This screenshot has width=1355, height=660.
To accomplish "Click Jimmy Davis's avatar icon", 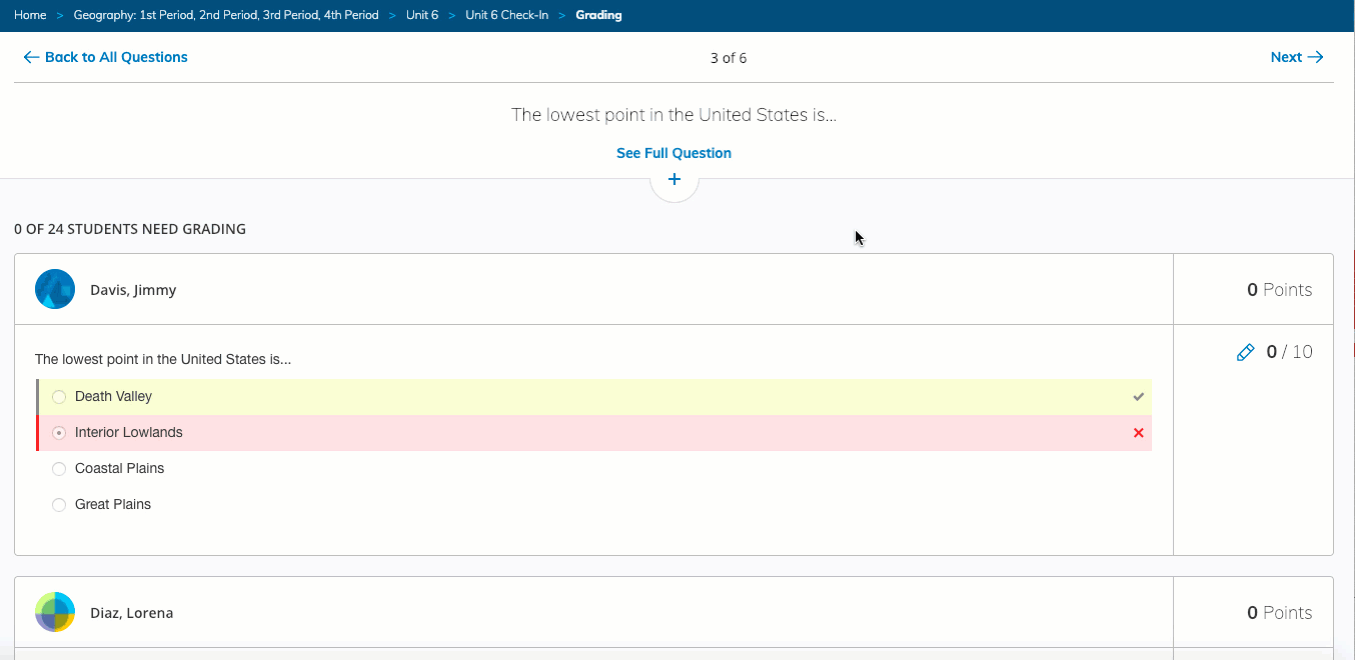I will [55, 289].
